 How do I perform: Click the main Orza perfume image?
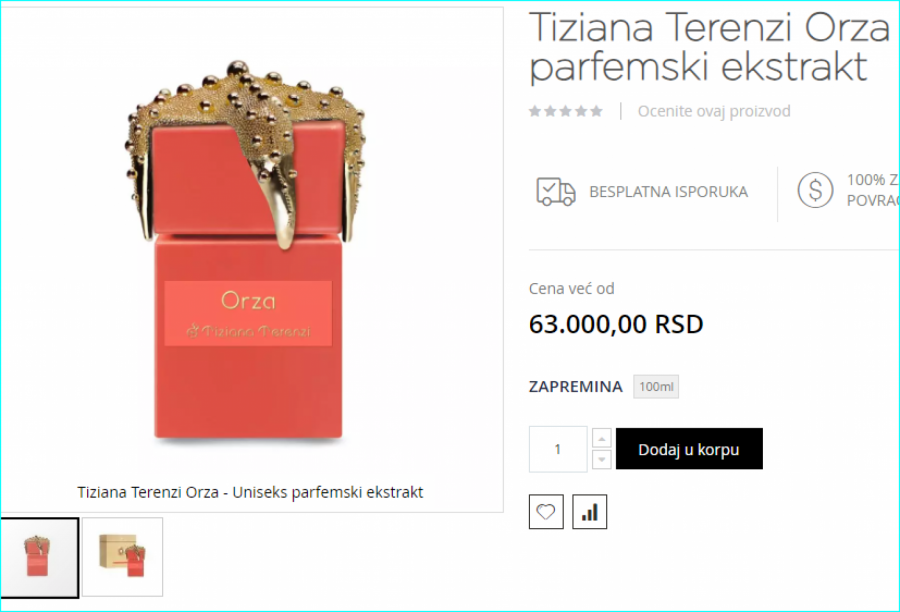tap(248, 250)
